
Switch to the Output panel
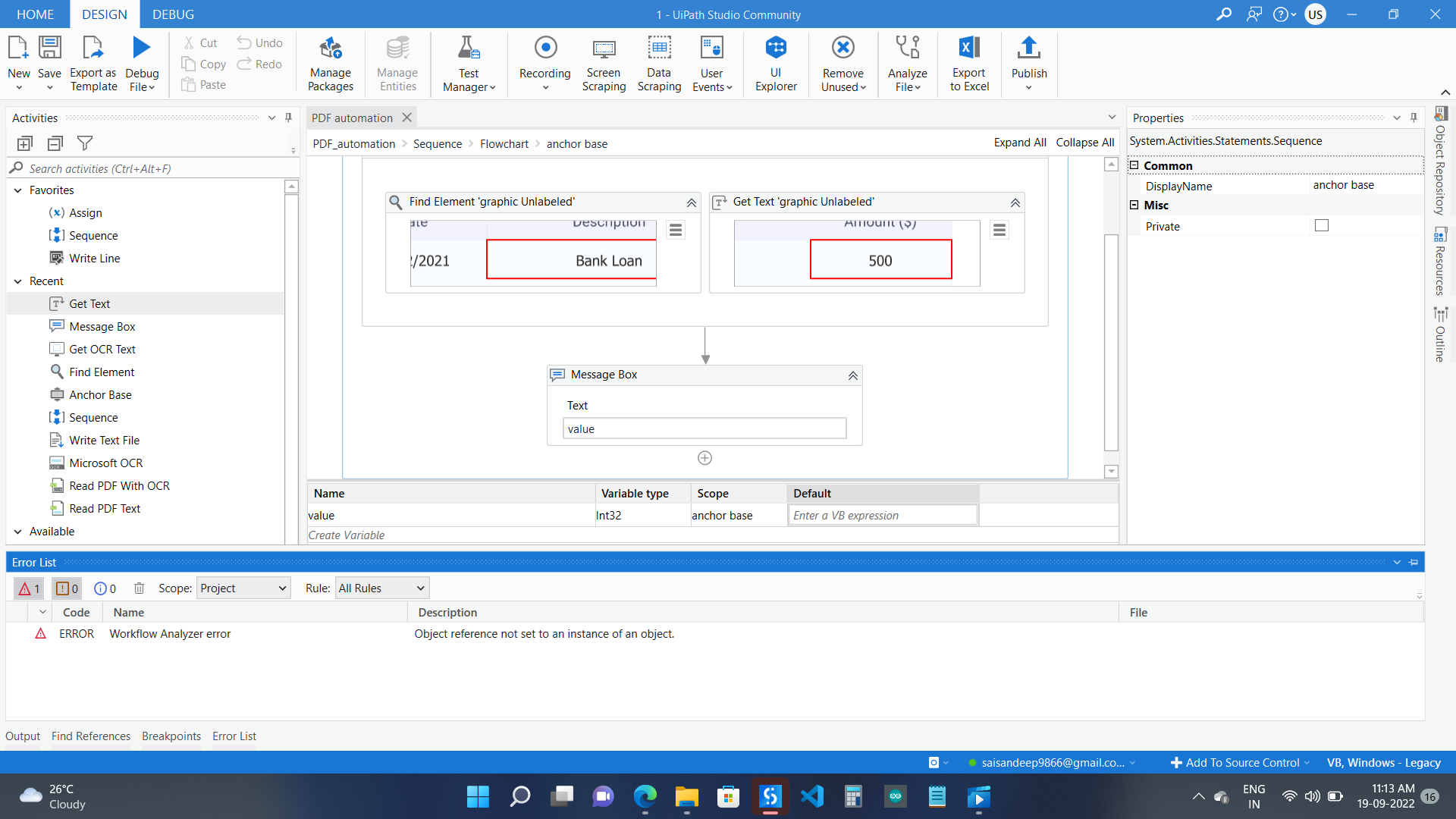point(22,736)
